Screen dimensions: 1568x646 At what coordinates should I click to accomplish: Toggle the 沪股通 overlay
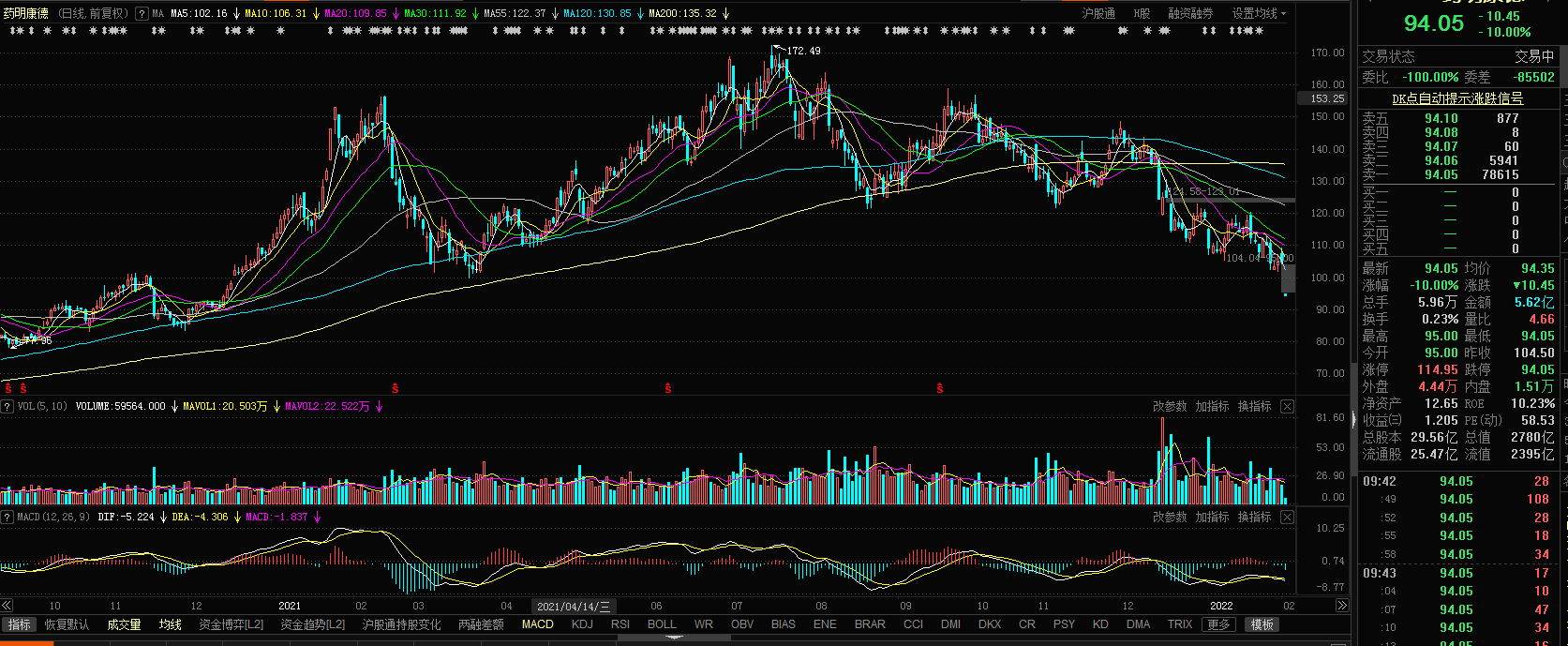coord(1098,13)
